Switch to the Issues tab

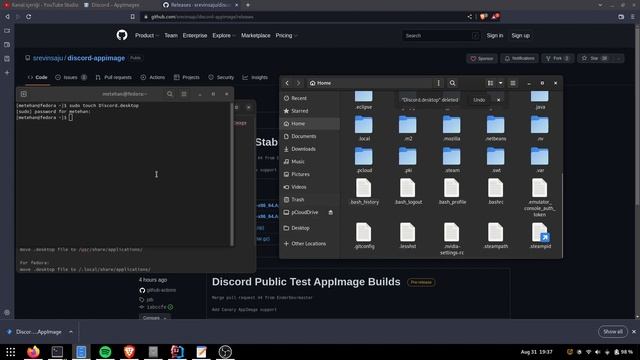point(71,77)
